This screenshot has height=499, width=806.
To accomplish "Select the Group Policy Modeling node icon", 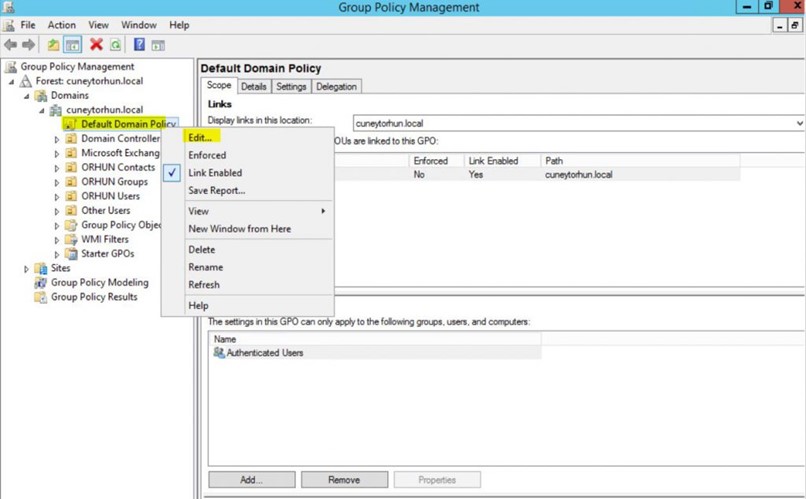I will [41, 283].
